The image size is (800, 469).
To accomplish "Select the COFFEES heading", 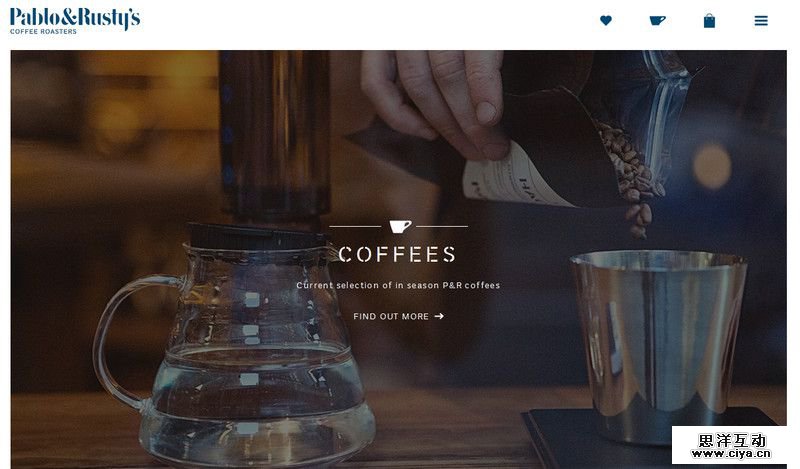I will [397, 254].
